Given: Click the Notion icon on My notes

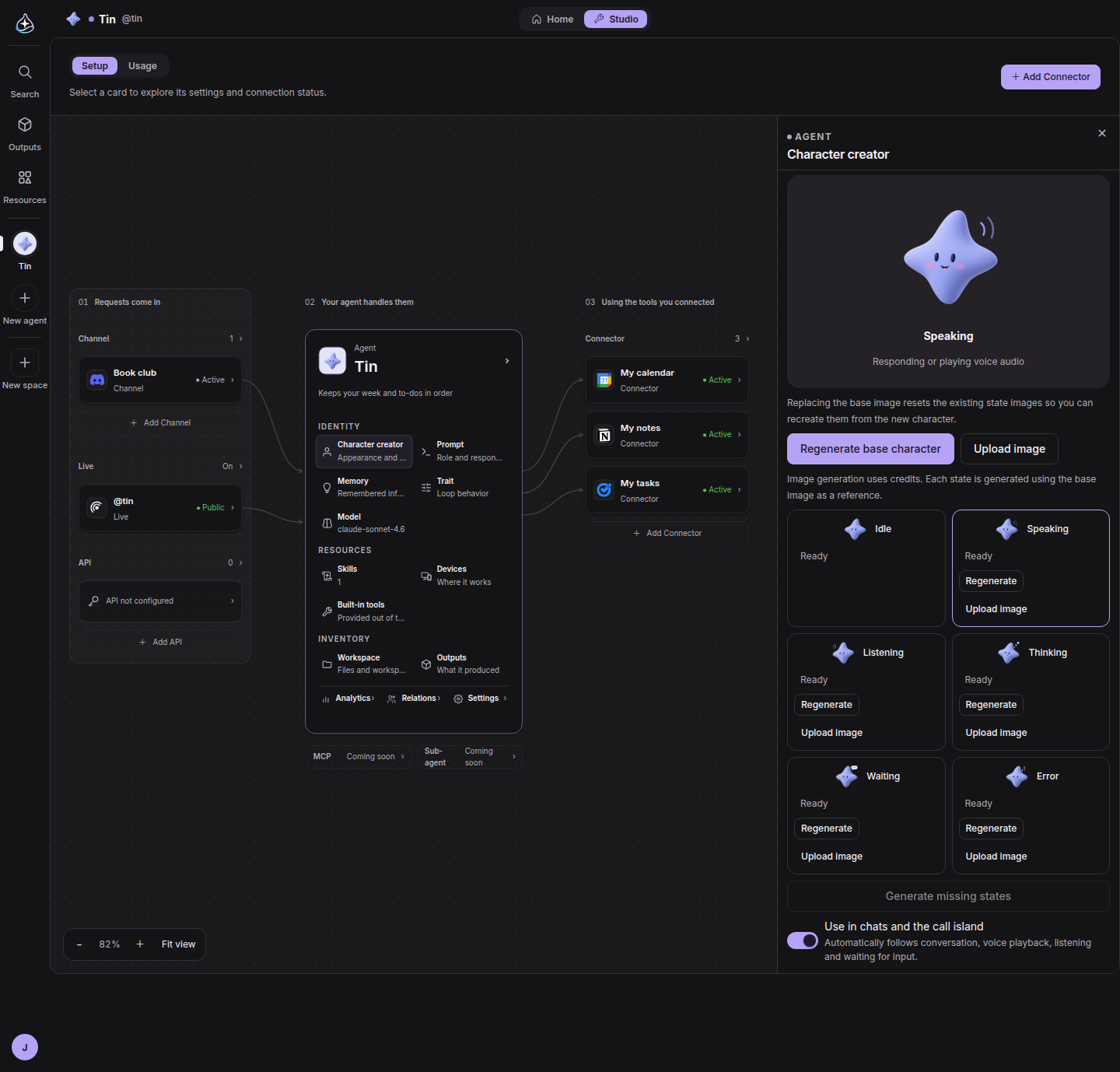Looking at the screenshot, I should tap(604, 435).
